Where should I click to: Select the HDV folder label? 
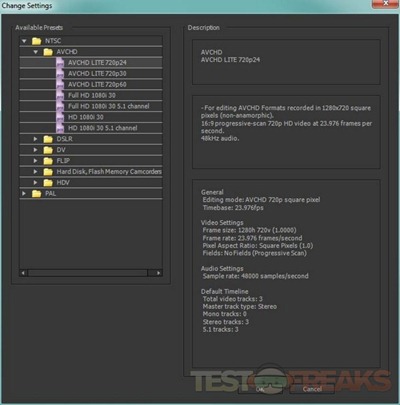pyautogui.click(x=63, y=183)
